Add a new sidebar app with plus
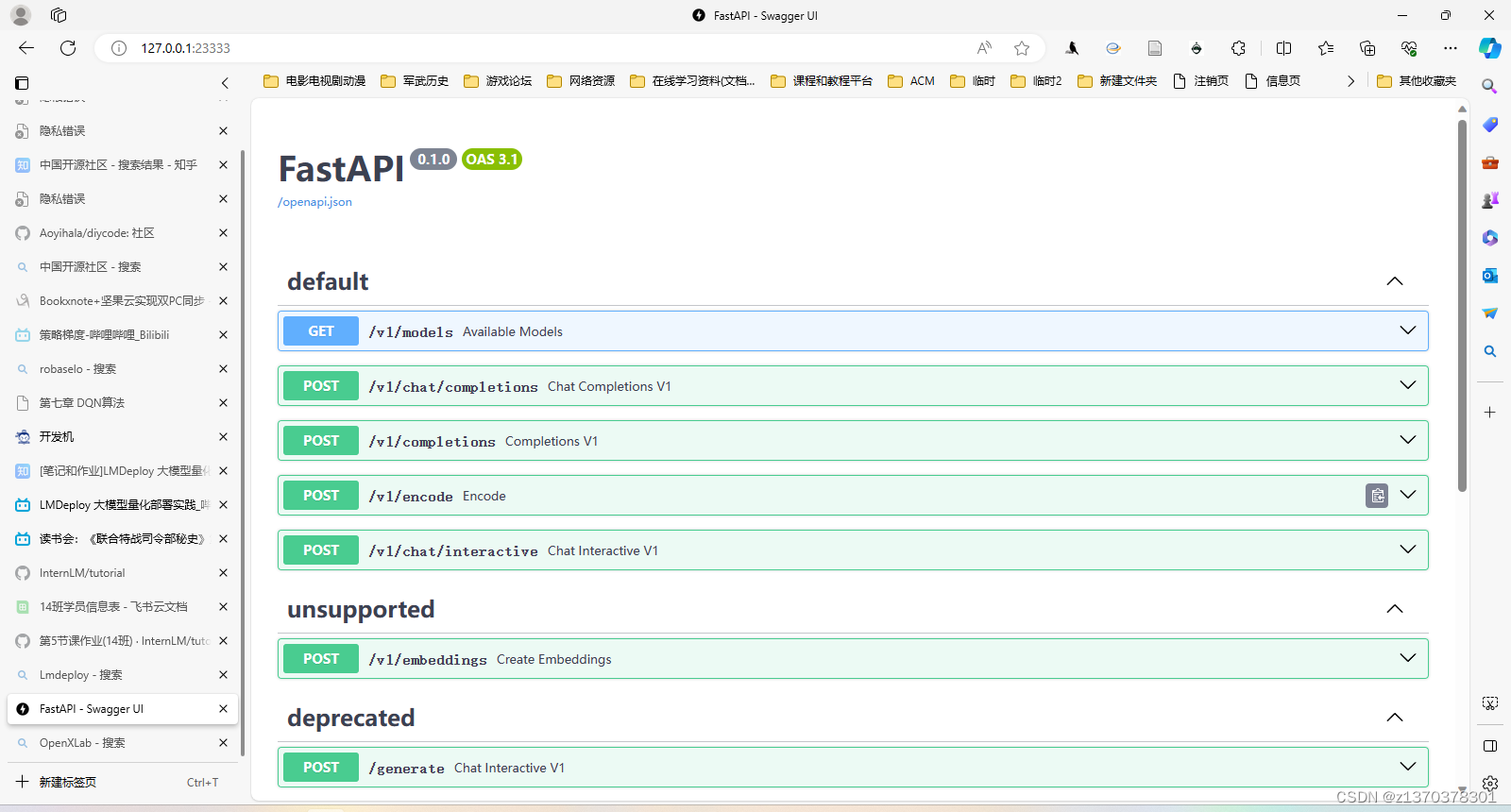 1490,413
